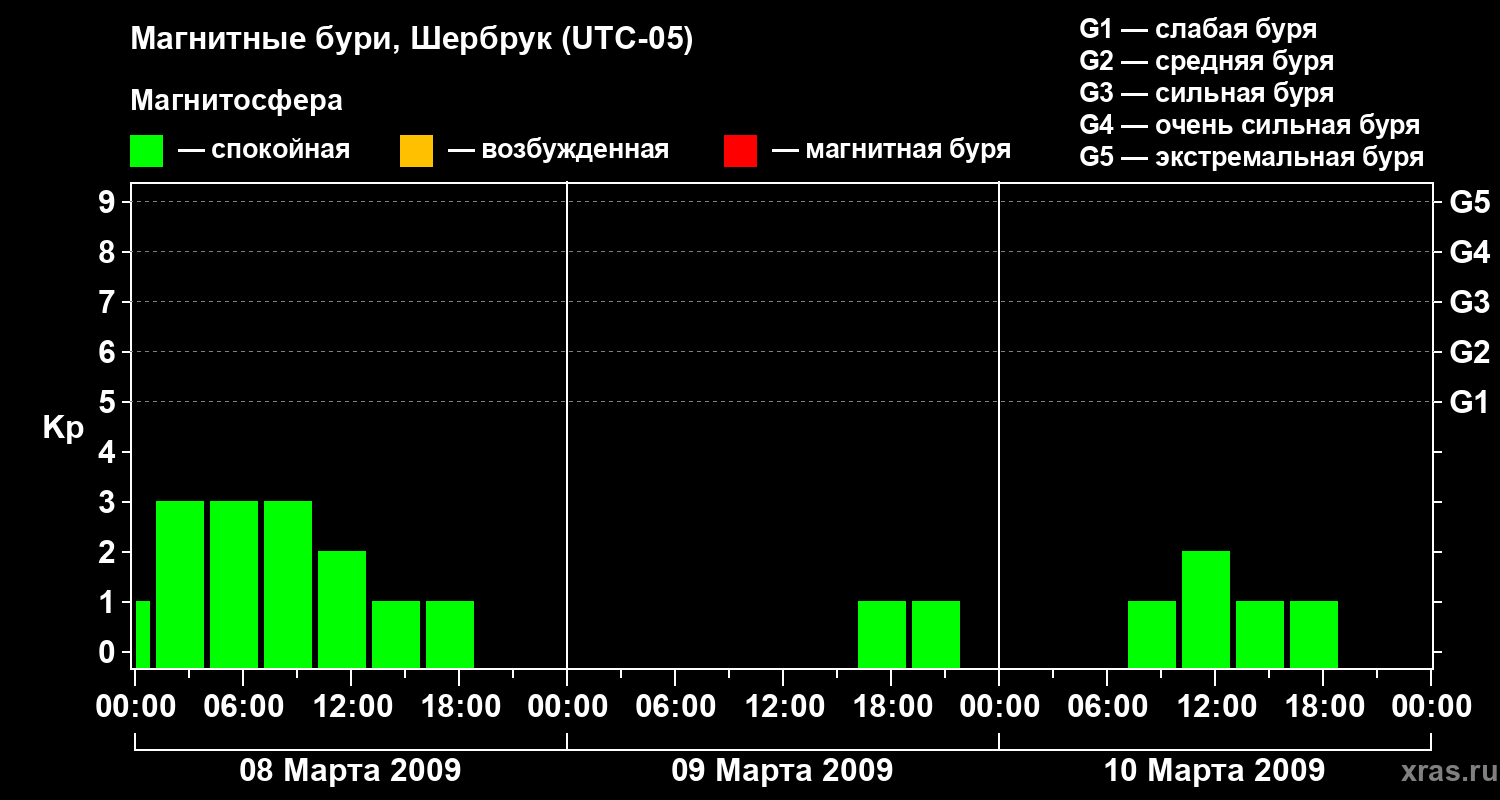Click the 12:00 Kp 2 bar on 08 Марта
Screen dimensions: 1500x800
(342, 609)
